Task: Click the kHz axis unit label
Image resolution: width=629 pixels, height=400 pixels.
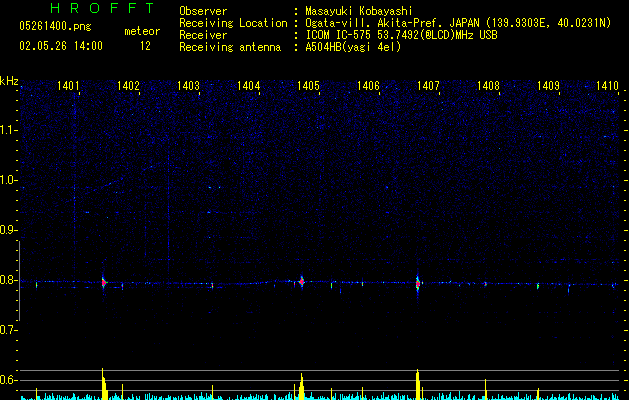Action: click(9, 81)
